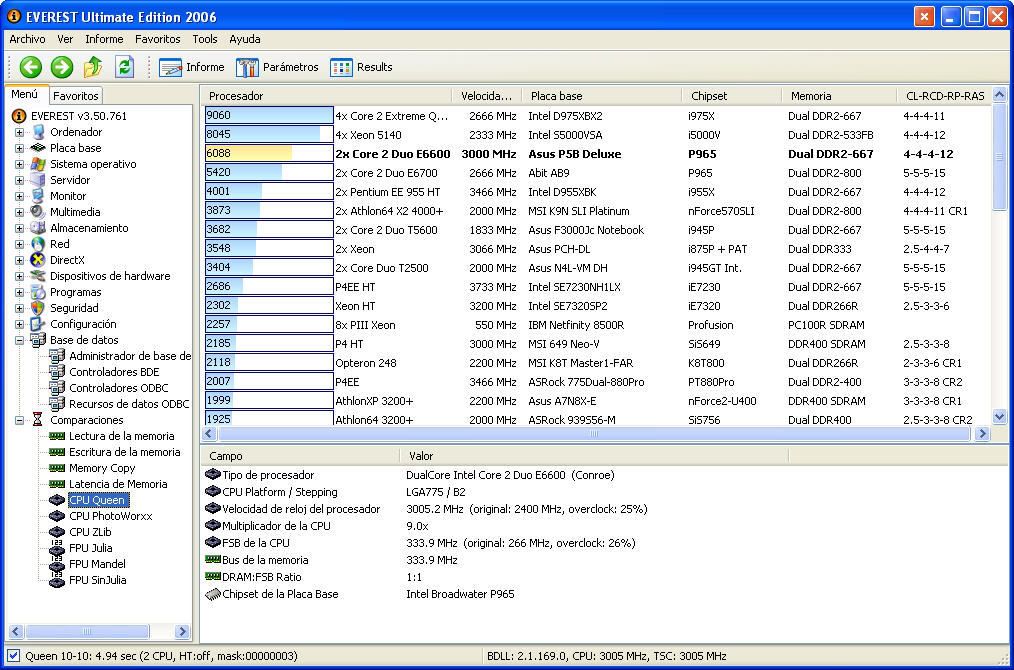Open the Favoritos menu in menu bar
The width and height of the screenshot is (1014, 670).
point(158,39)
